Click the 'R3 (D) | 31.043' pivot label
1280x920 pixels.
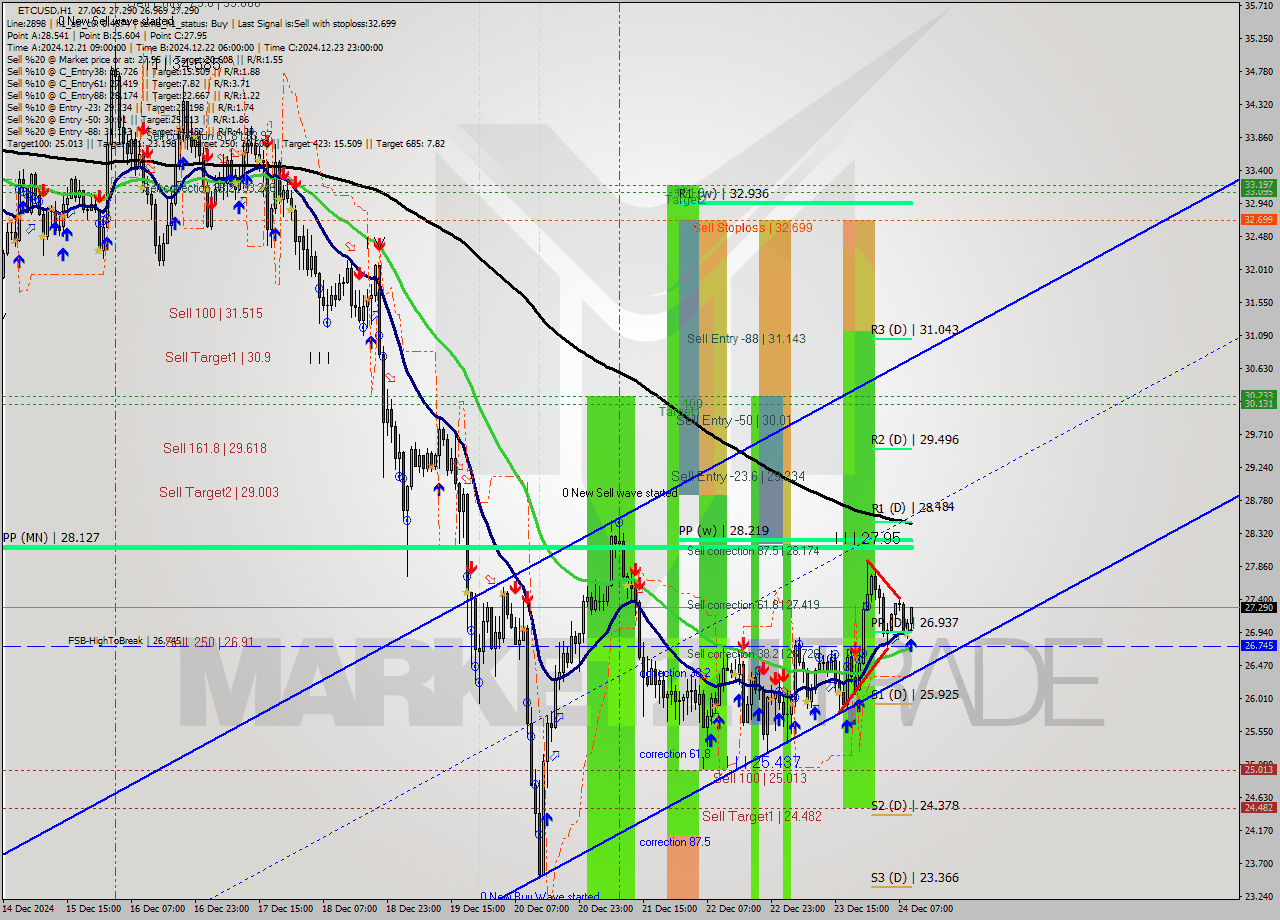click(x=915, y=329)
